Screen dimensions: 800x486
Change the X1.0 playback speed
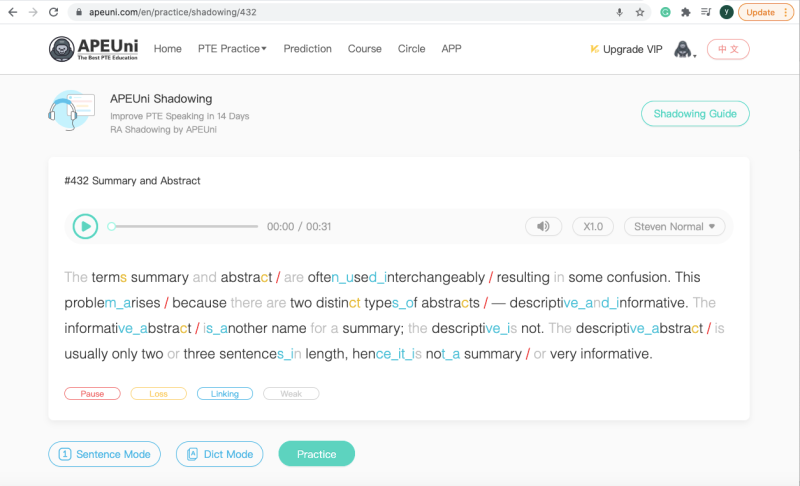pos(593,226)
